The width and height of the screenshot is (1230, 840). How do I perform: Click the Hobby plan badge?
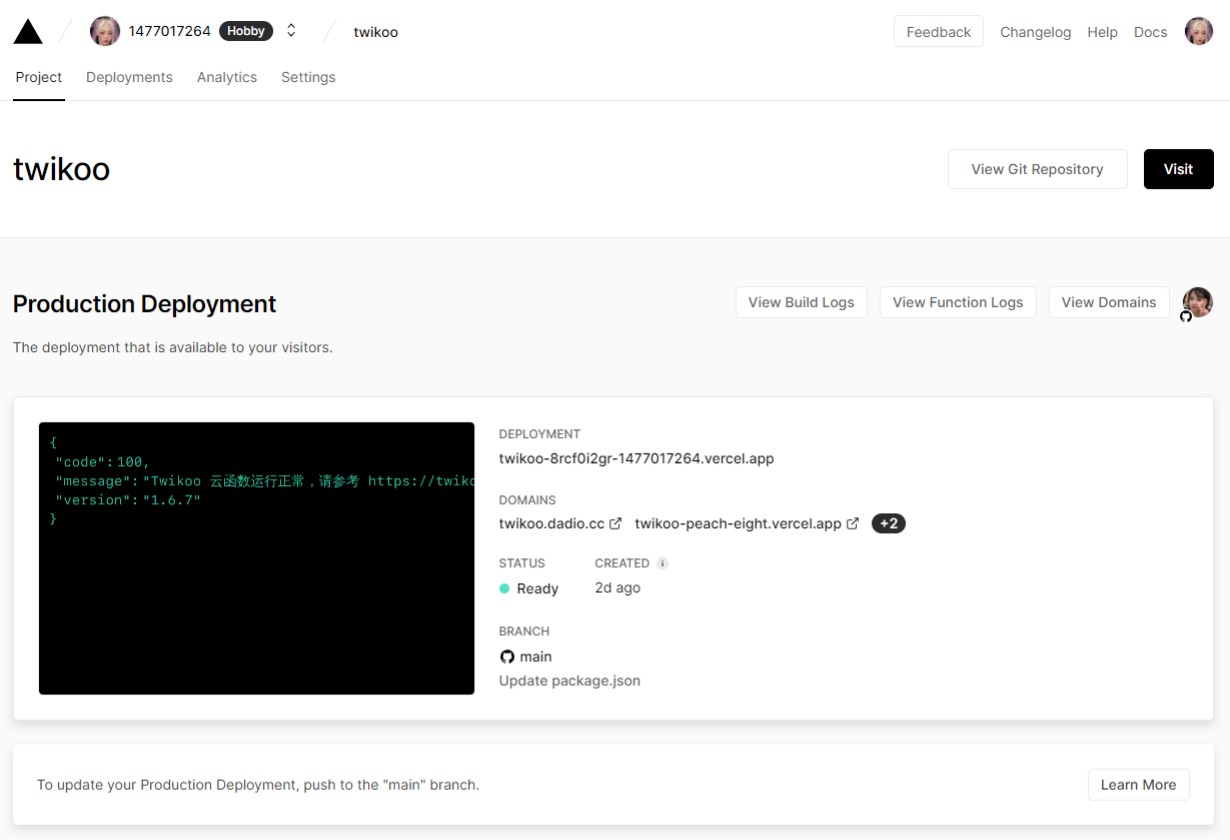click(x=246, y=31)
